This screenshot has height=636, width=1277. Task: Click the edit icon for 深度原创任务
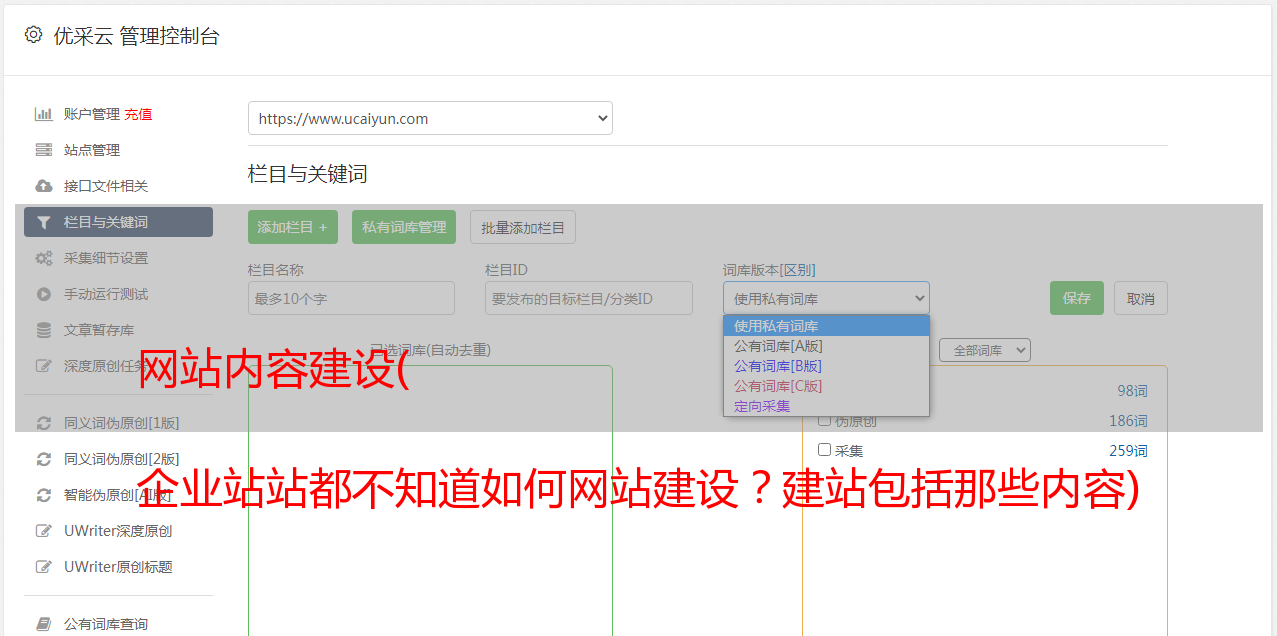pos(44,366)
